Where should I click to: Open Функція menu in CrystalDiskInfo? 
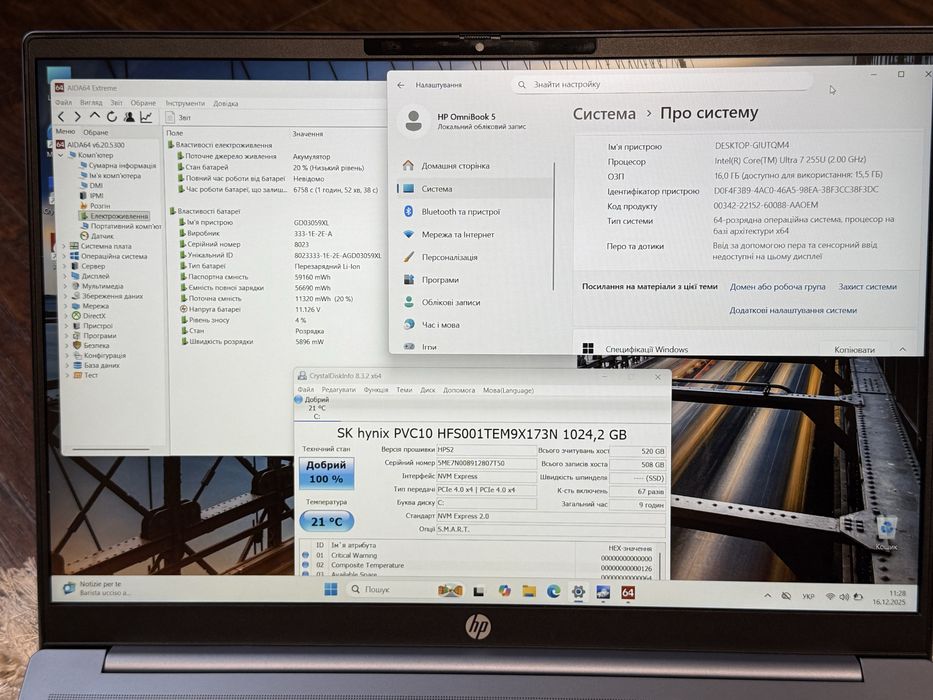(375, 390)
